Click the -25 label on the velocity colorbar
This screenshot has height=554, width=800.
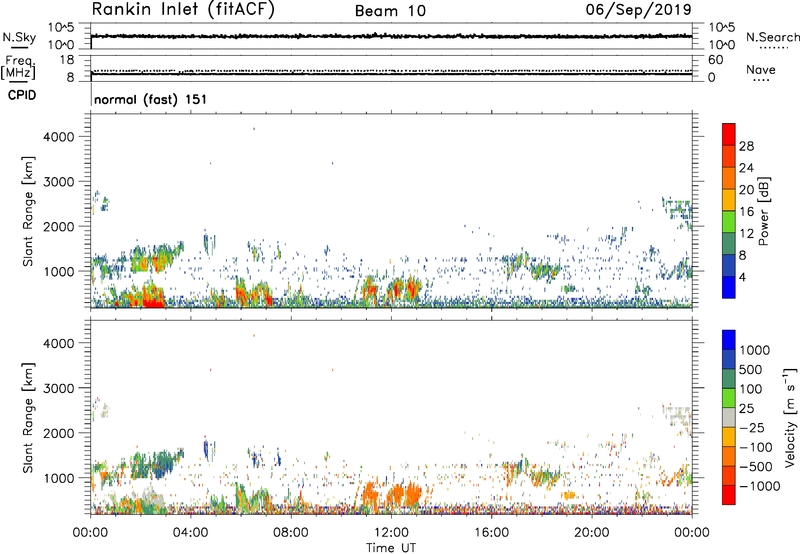[752, 427]
